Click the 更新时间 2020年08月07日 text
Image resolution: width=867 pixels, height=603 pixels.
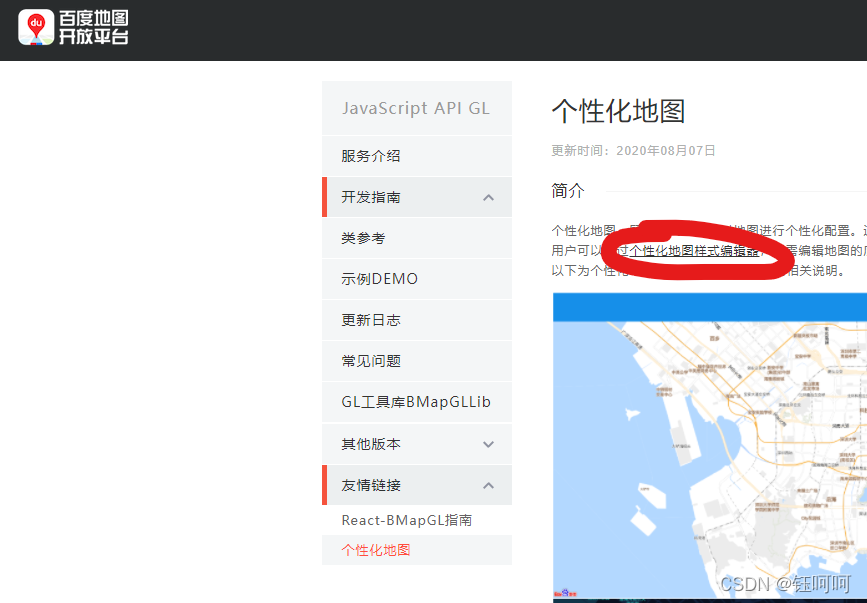[633, 150]
